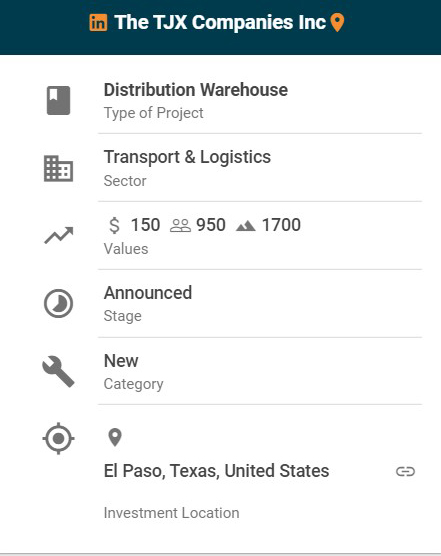Viewport: 441px width, 556px height.
Task: Click El Paso, Texas, United States location
Action: [x=216, y=471]
